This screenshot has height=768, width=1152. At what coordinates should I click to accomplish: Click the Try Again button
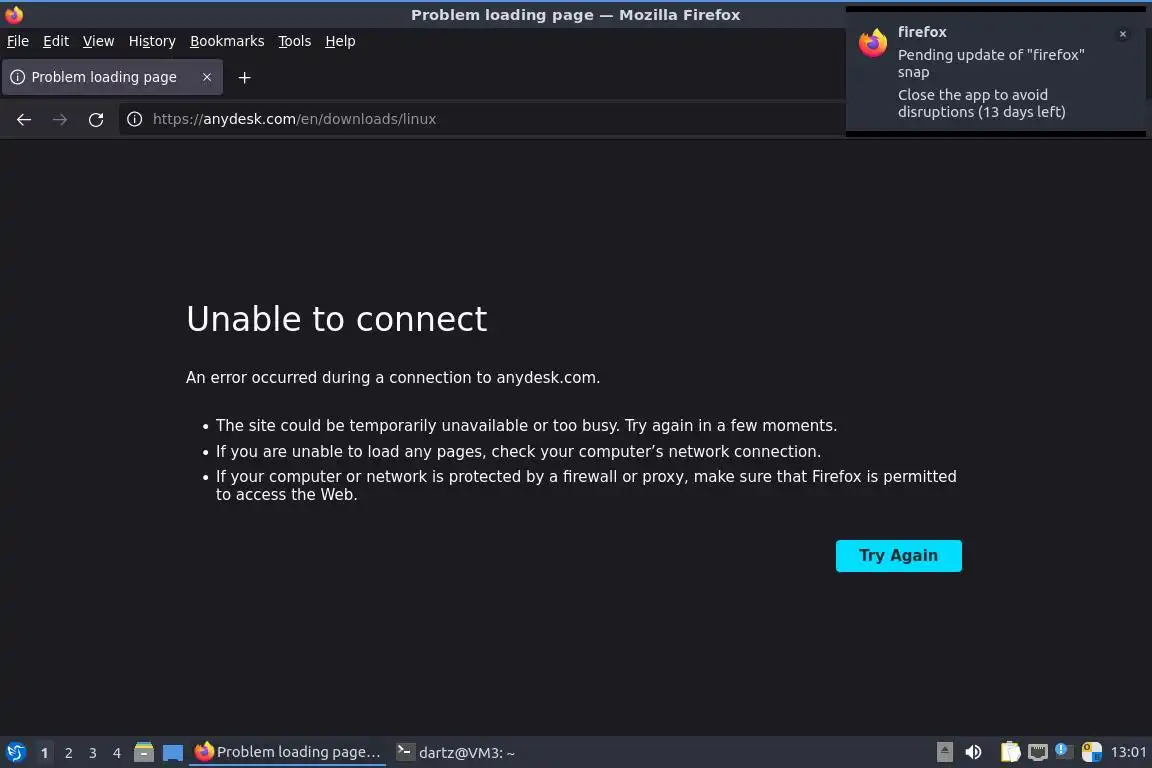(x=899, y=556)
